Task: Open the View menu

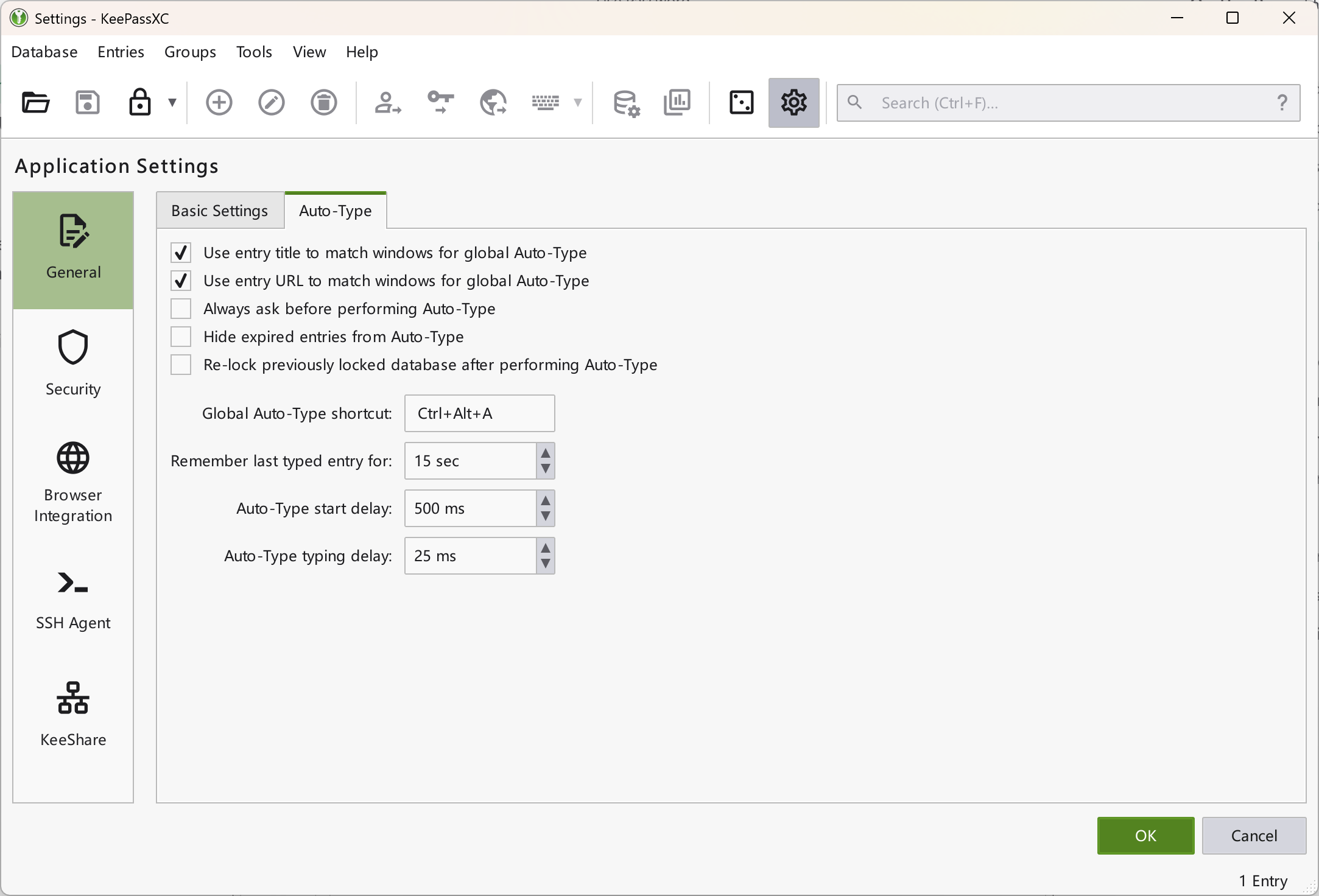Action: tap(309, 52)
